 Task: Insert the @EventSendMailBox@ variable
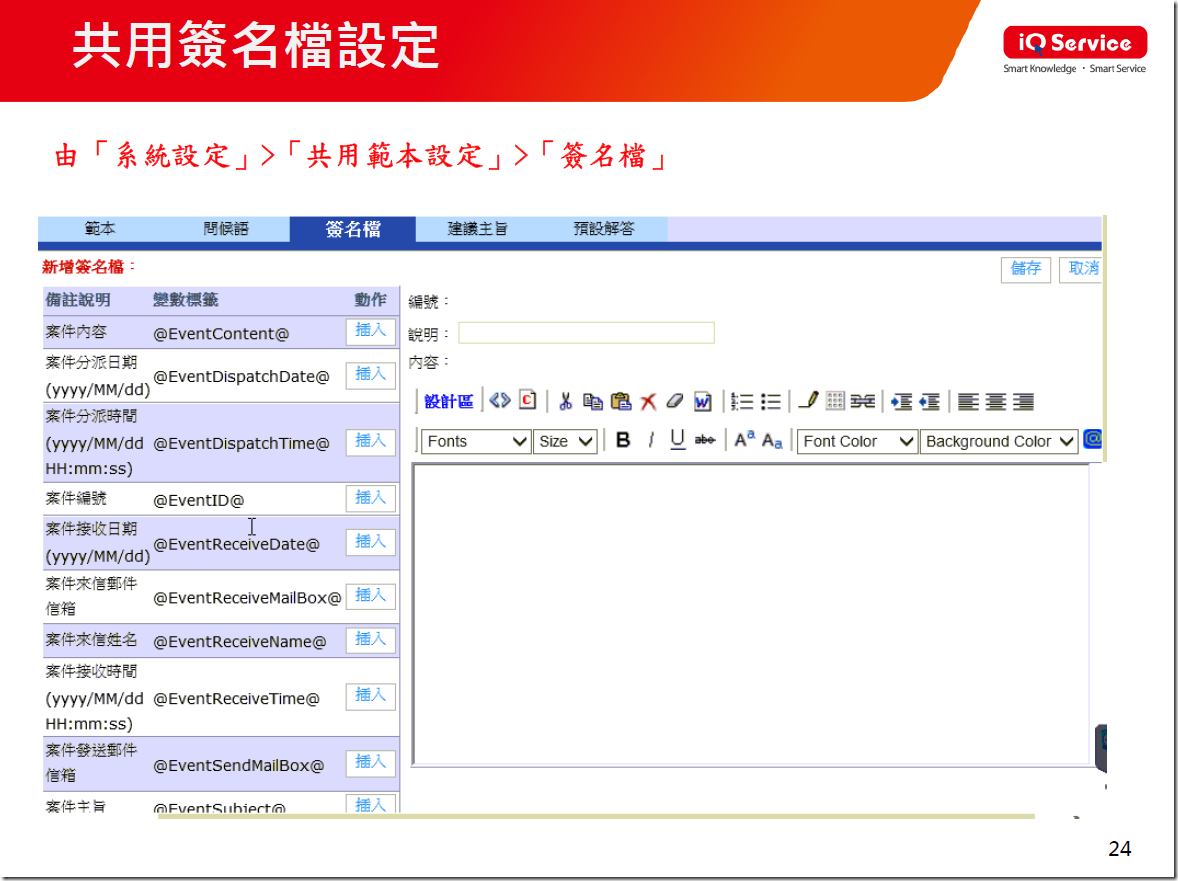tap(370, 763)
